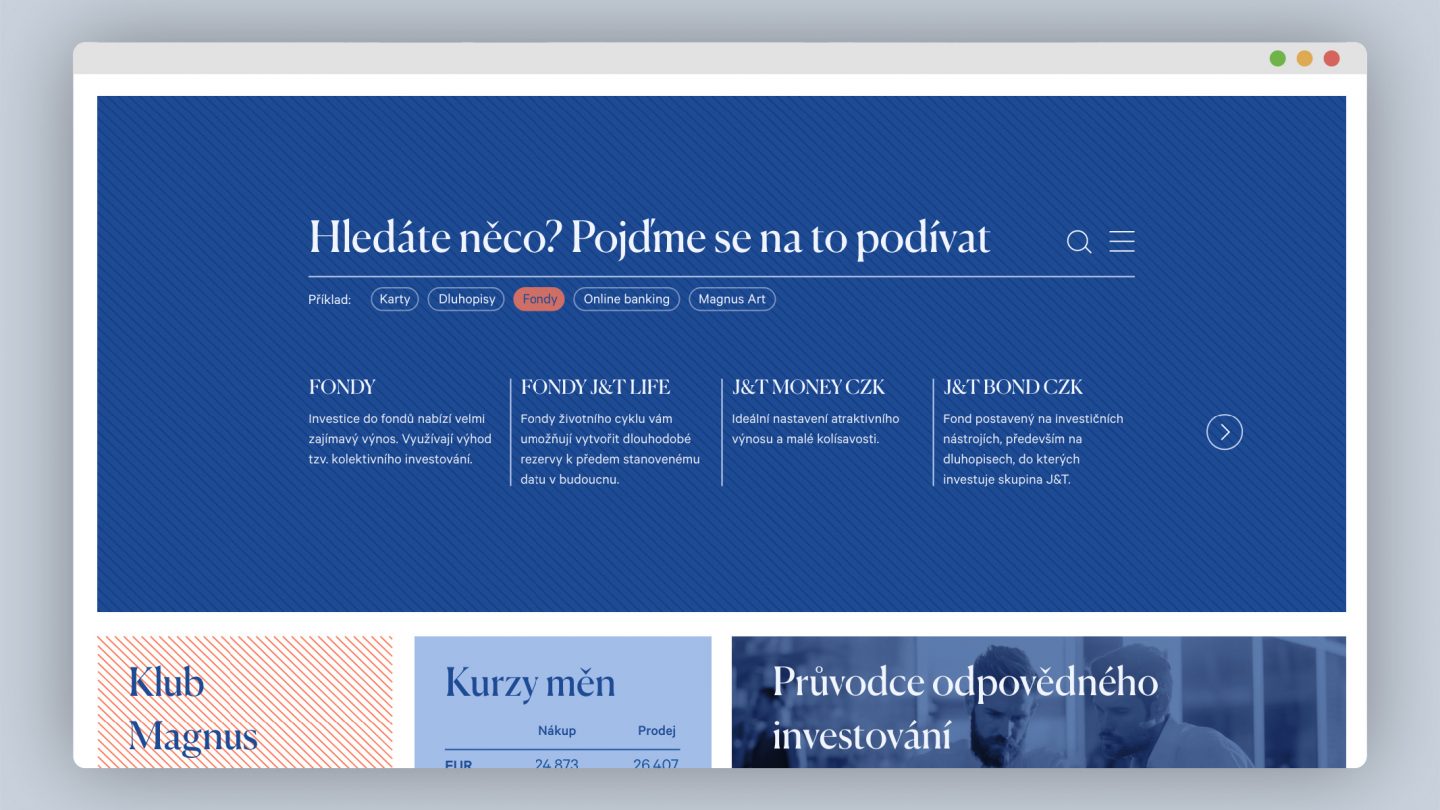The height and width of the screenshot is (810, 1440).
Task: Open the hamburger menu icon
Action: click(1122, 242)
